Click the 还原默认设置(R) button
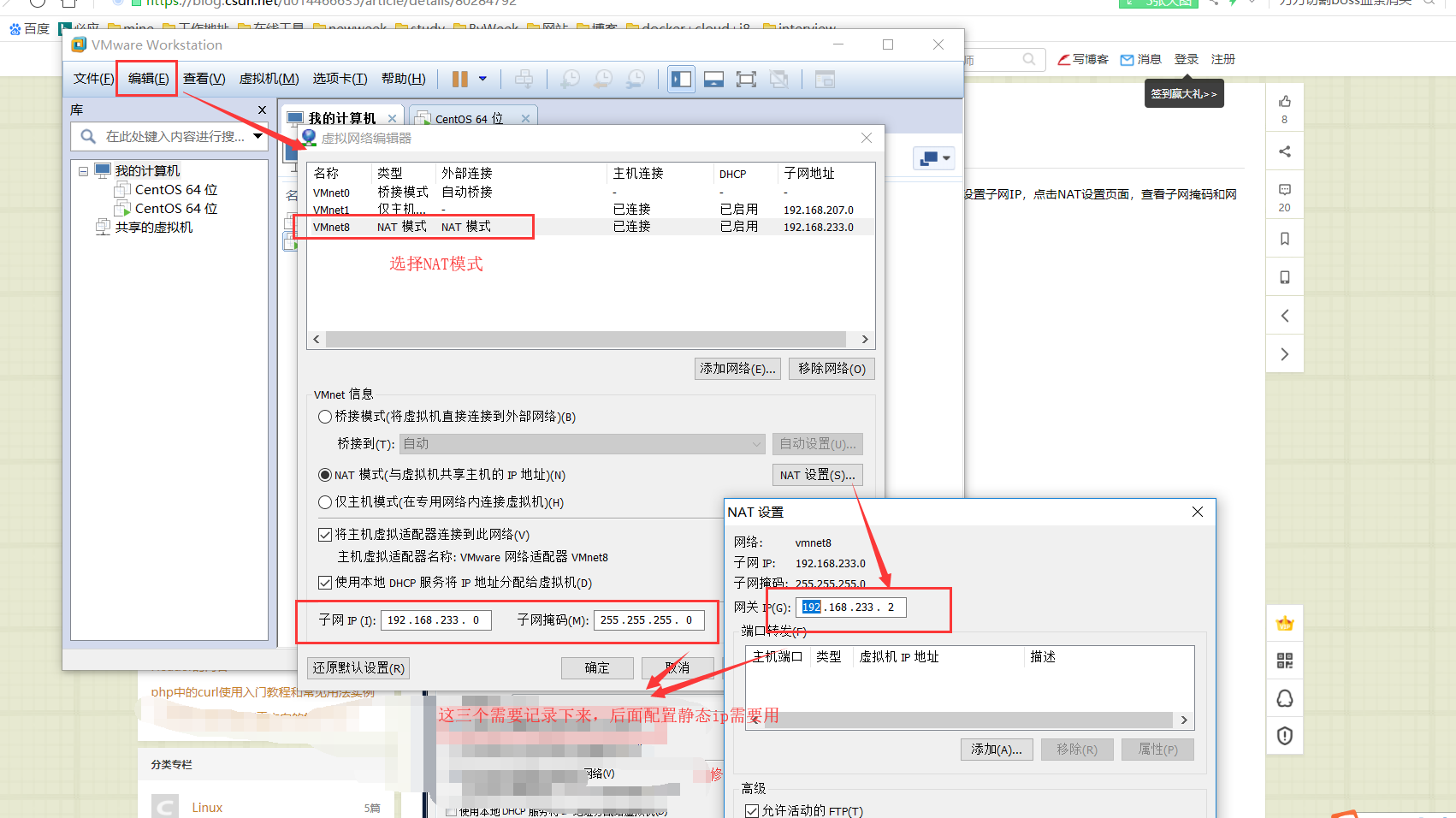1456x818 pixels. click(x=358, y=668)
